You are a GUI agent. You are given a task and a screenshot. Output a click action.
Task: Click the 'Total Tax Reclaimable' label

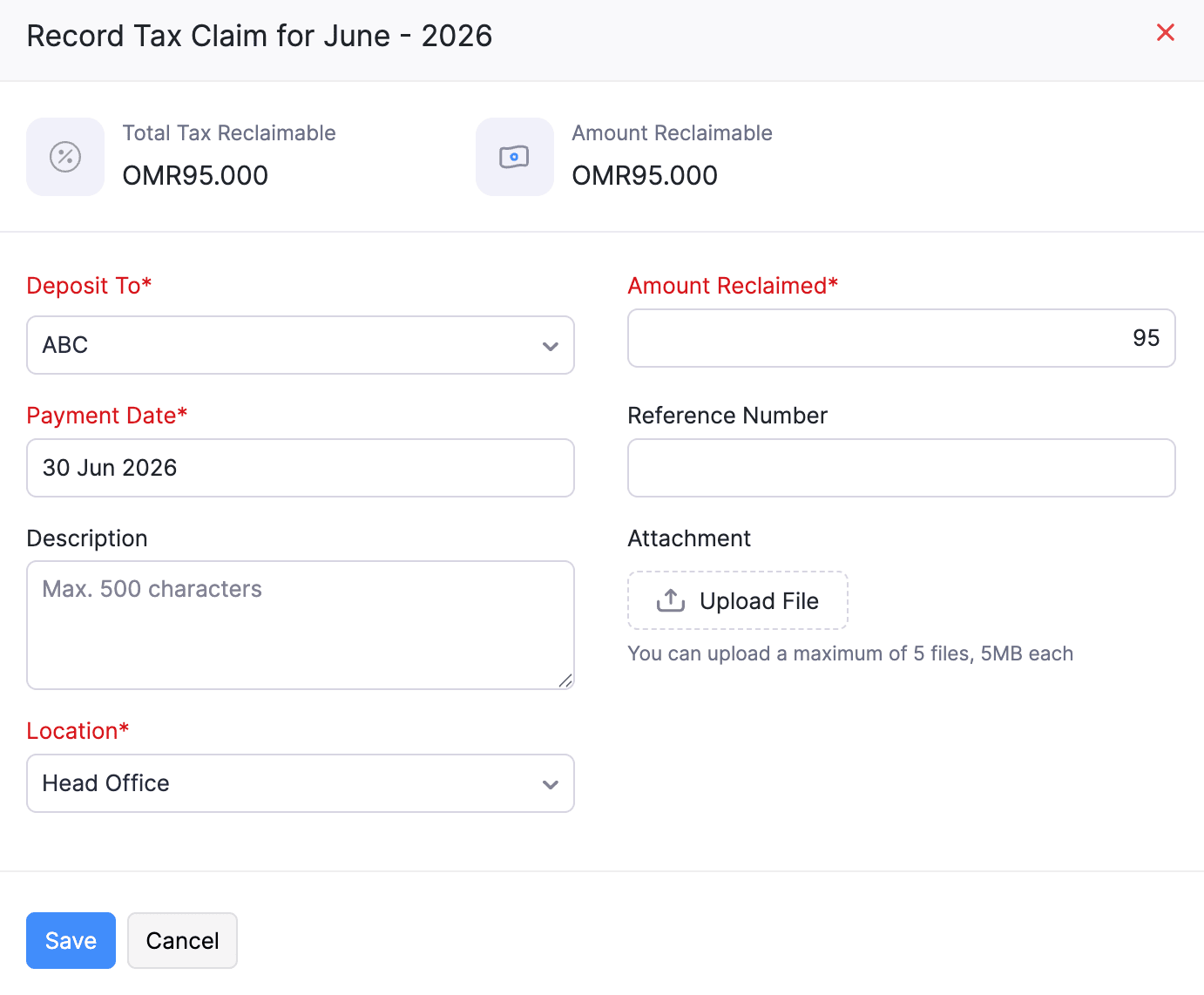pyautogui.click(x=229, y=132)
